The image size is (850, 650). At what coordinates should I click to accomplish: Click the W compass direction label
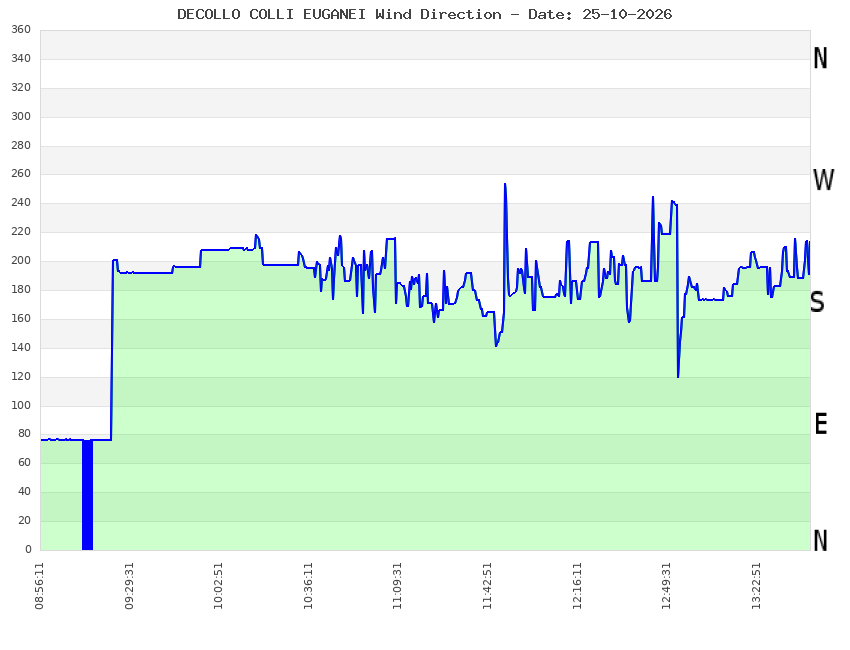coord(823,180)
